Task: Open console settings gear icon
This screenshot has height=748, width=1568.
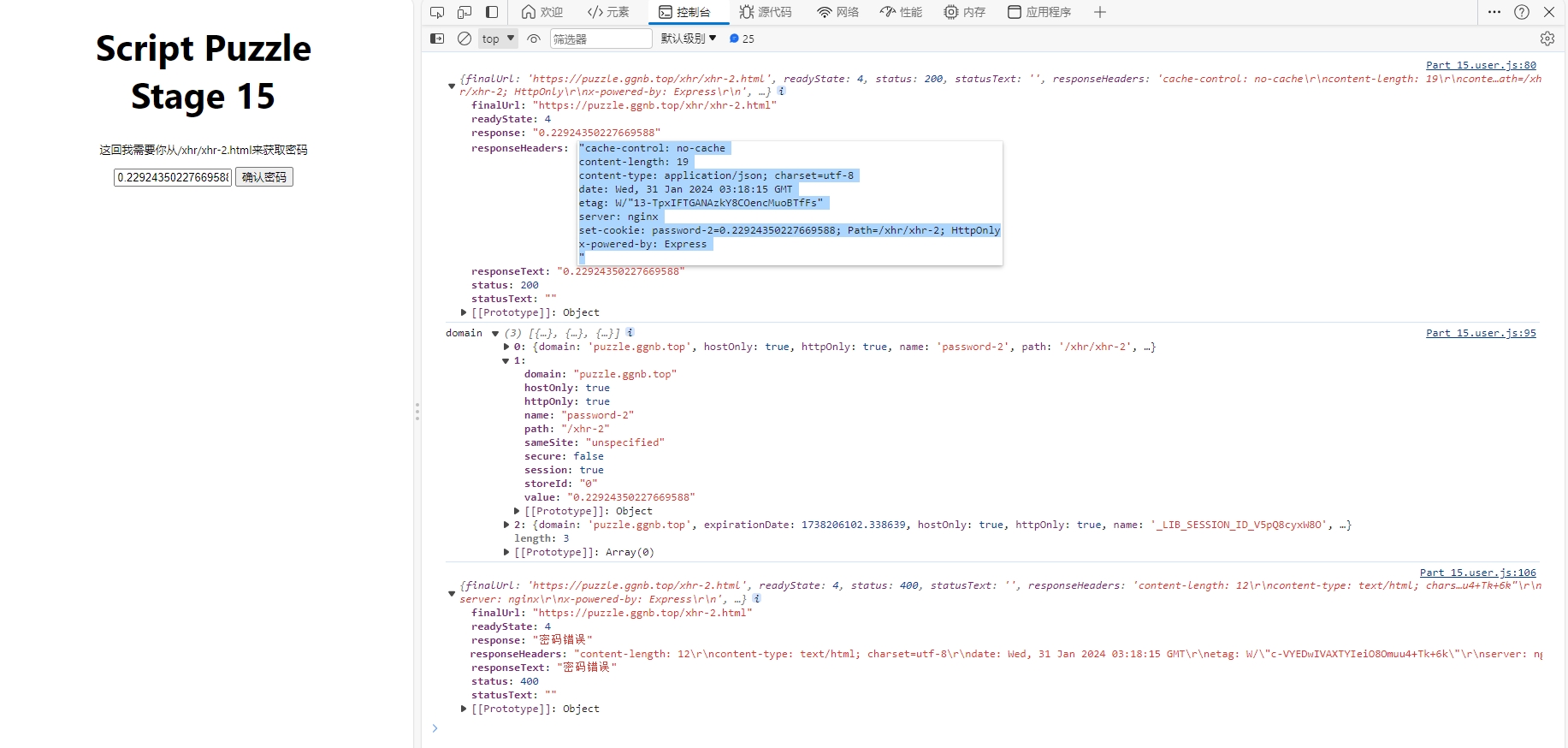Action: point(1547,39)
